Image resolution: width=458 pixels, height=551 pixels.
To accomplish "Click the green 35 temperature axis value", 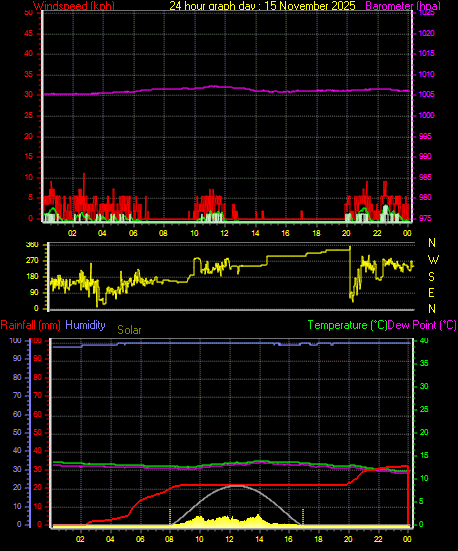I will pos(424,363).
